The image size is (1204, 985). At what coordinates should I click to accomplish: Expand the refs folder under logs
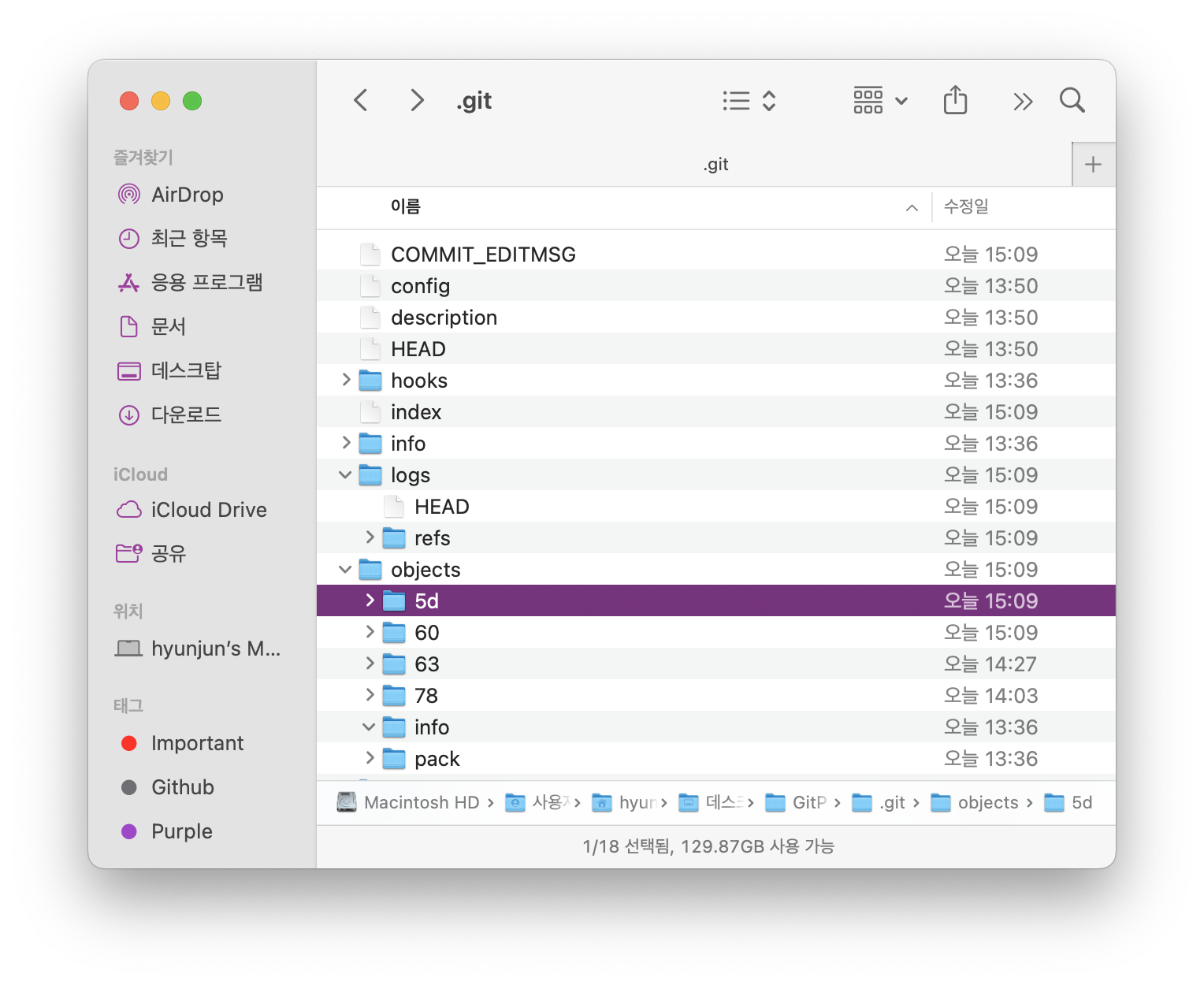point(370,537)
